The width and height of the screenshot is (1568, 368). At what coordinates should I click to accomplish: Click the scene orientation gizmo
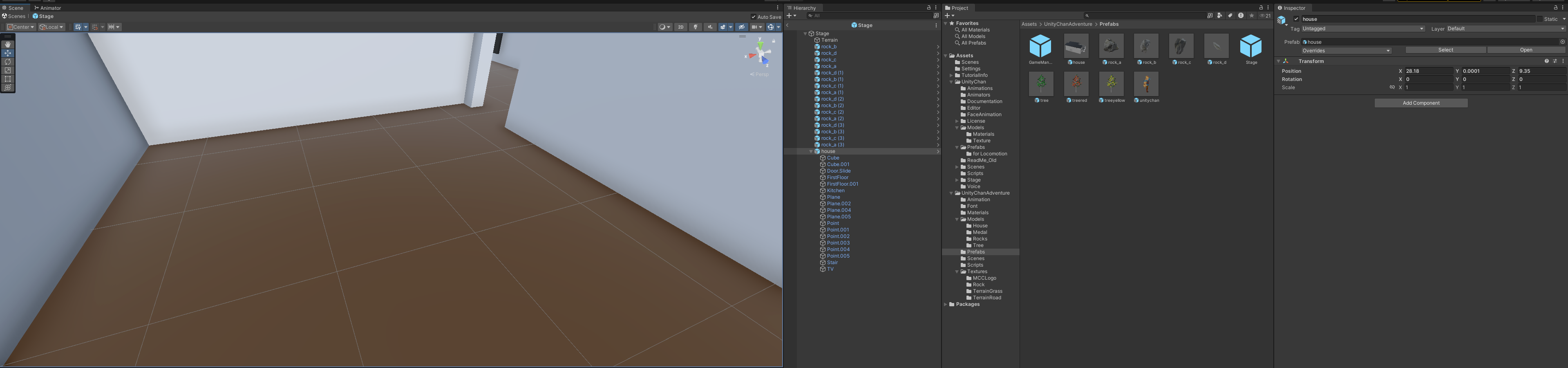click(760, 54)
